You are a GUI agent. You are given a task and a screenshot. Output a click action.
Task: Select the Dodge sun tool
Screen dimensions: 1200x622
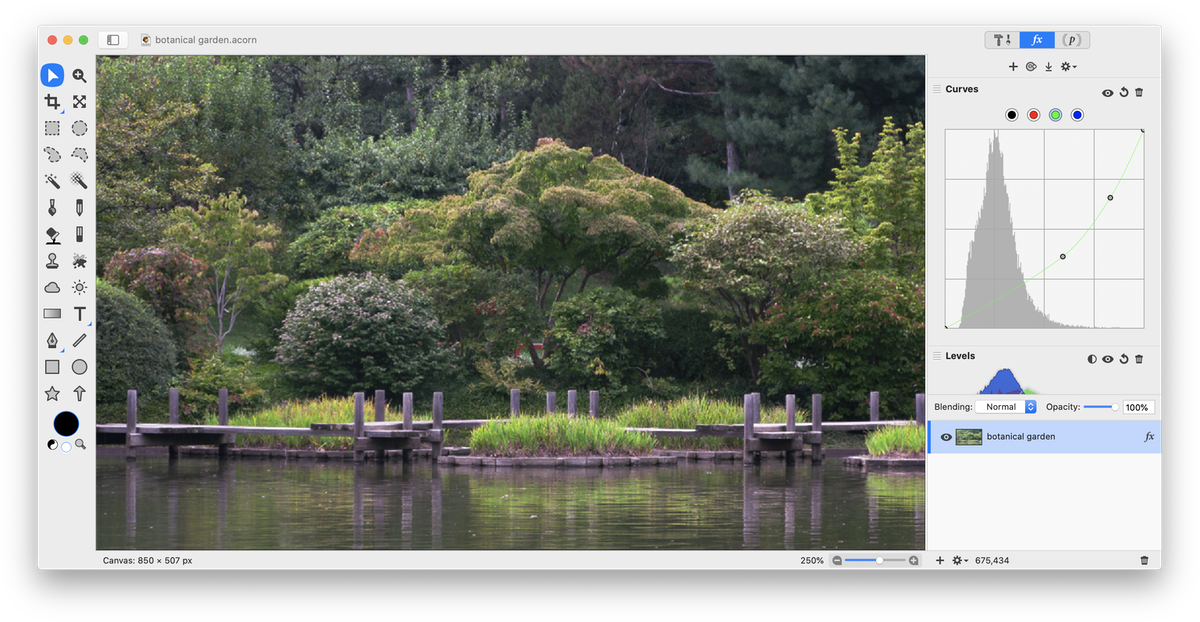[79, 287]
